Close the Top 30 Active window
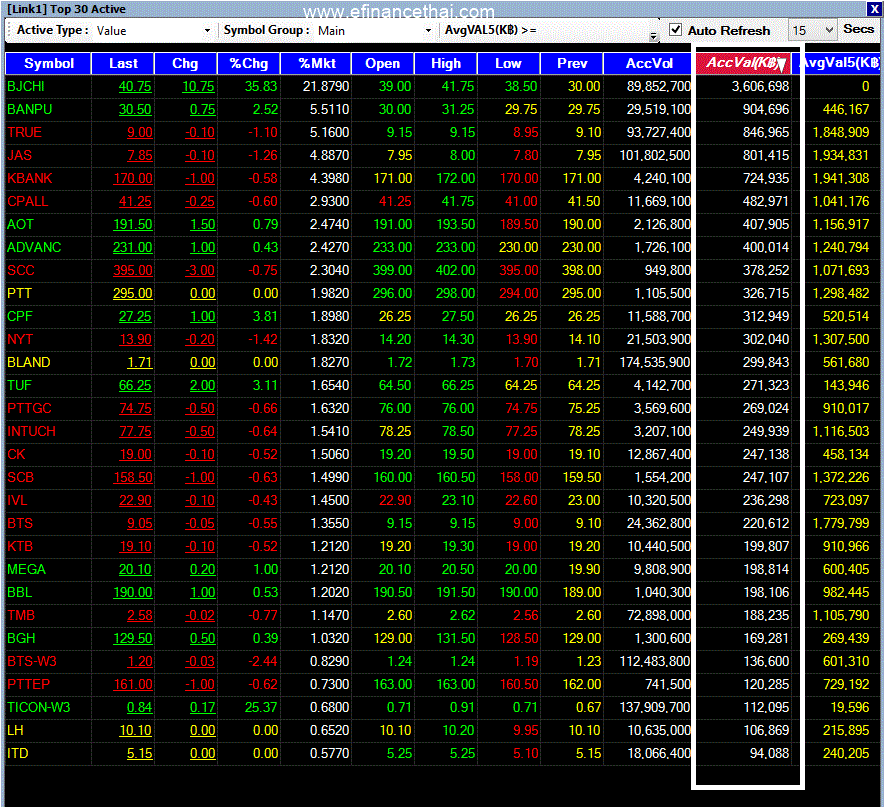This screenshot has width=885, height=807. [x=874, y=9]
